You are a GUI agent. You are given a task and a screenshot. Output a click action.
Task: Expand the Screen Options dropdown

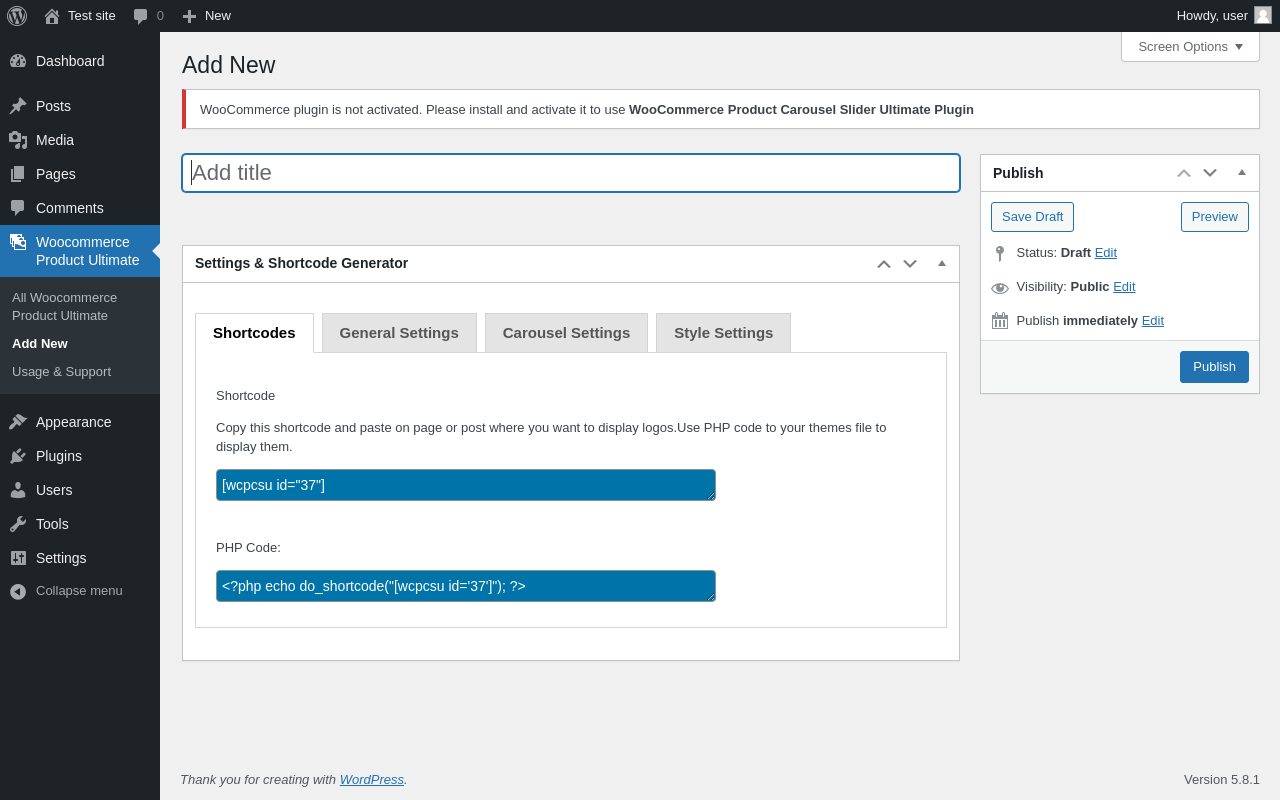[1190, 47]
